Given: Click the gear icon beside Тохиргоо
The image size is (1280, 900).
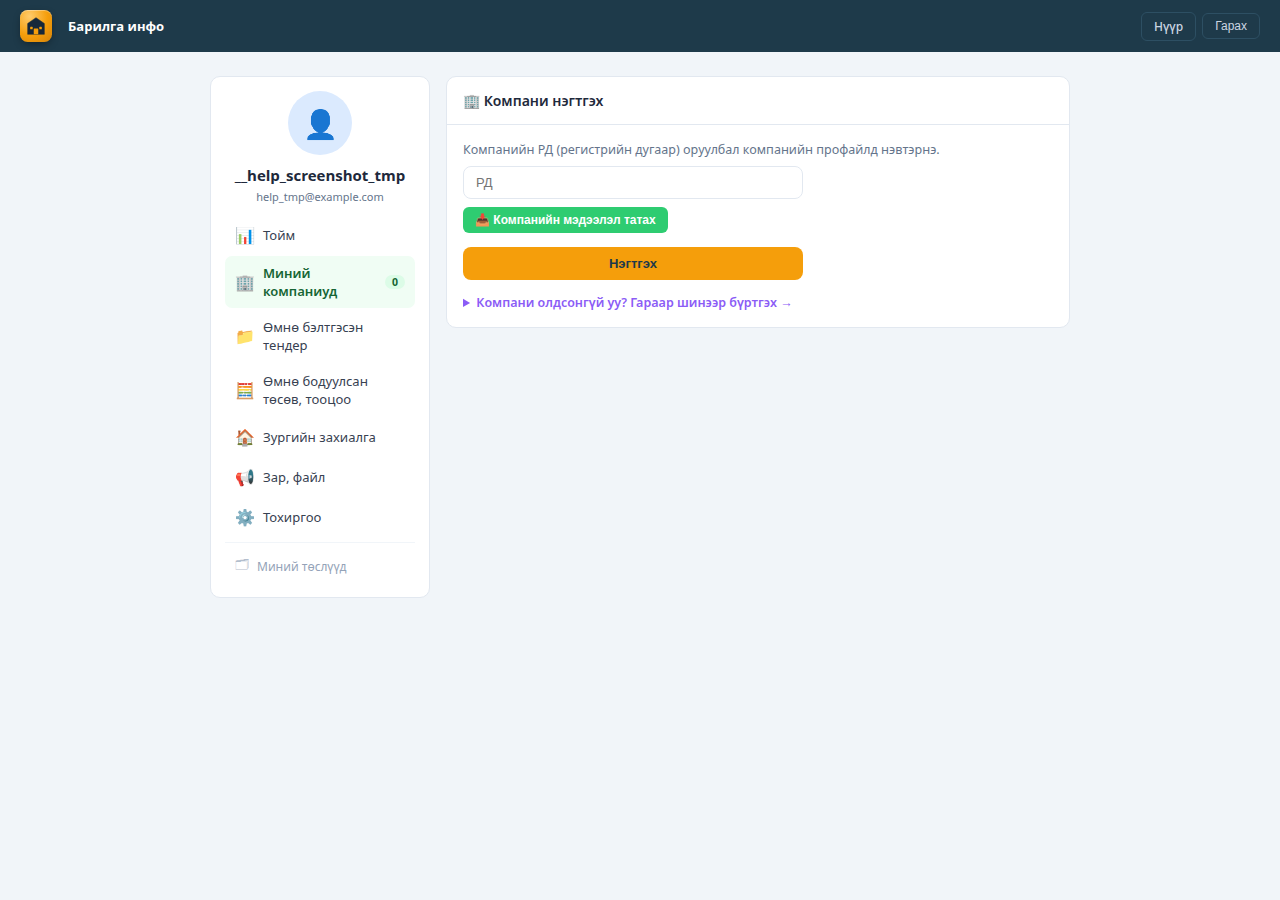Looking at the screenshot, I should click(245, 518).
